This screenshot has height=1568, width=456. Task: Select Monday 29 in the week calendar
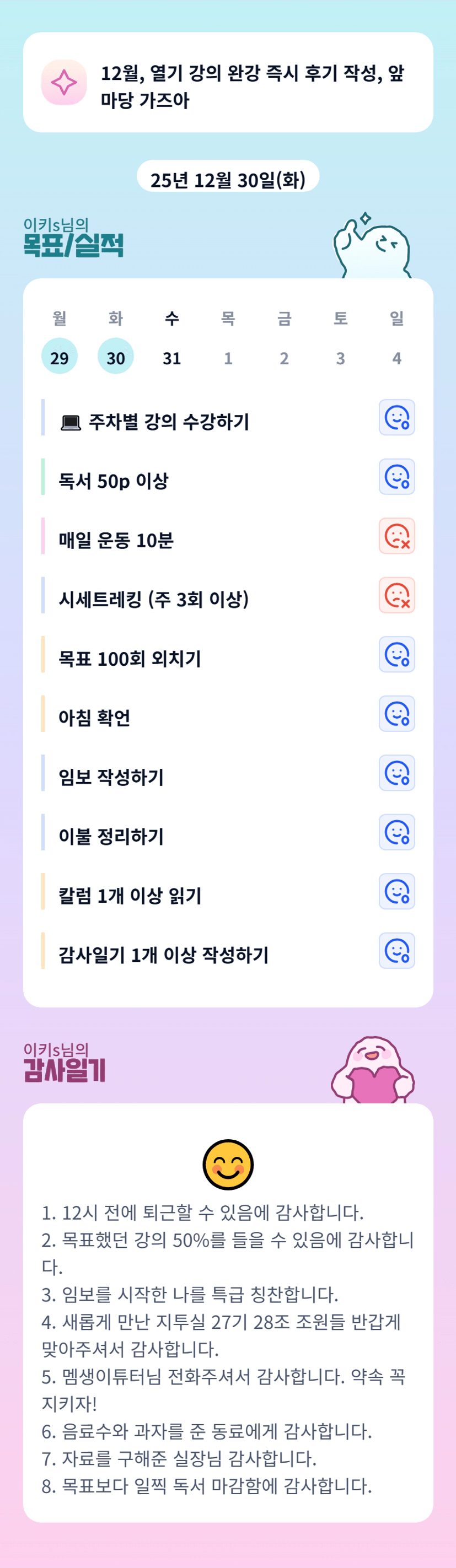59,357
